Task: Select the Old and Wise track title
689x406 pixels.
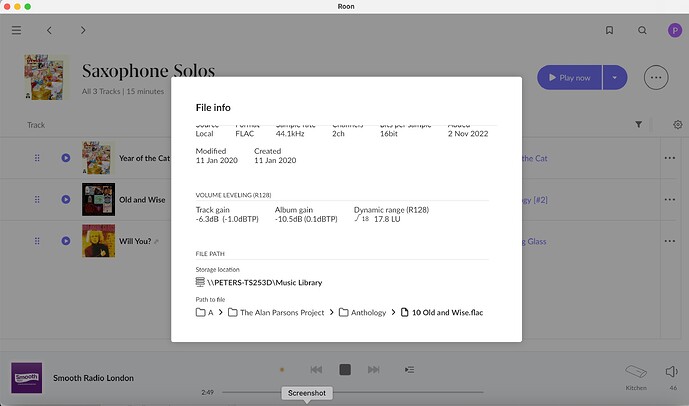Action: coord(142,199)
